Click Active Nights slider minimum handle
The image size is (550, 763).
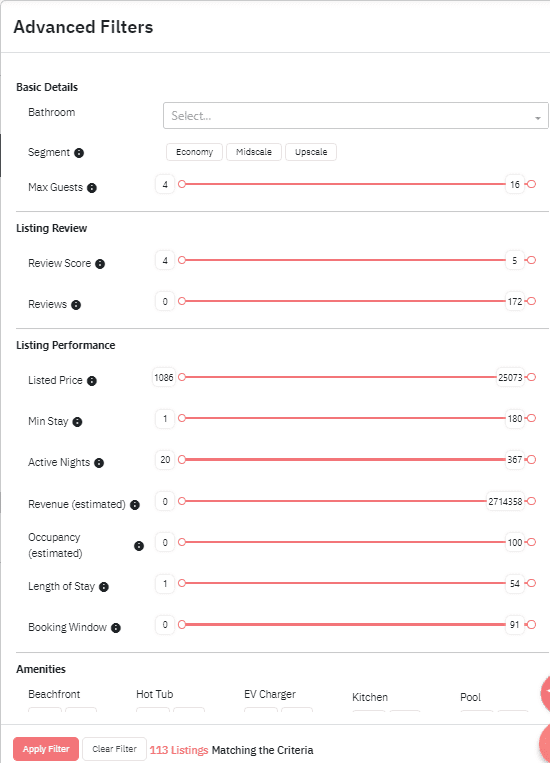pyautogui.click(x=182, y=459)
